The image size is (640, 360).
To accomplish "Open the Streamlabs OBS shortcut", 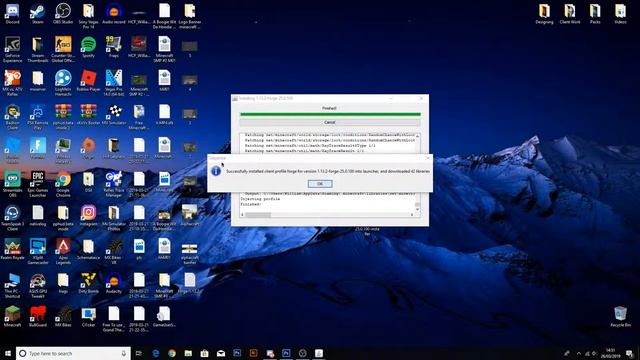I will pyautogui.click(x=12, y=184).
